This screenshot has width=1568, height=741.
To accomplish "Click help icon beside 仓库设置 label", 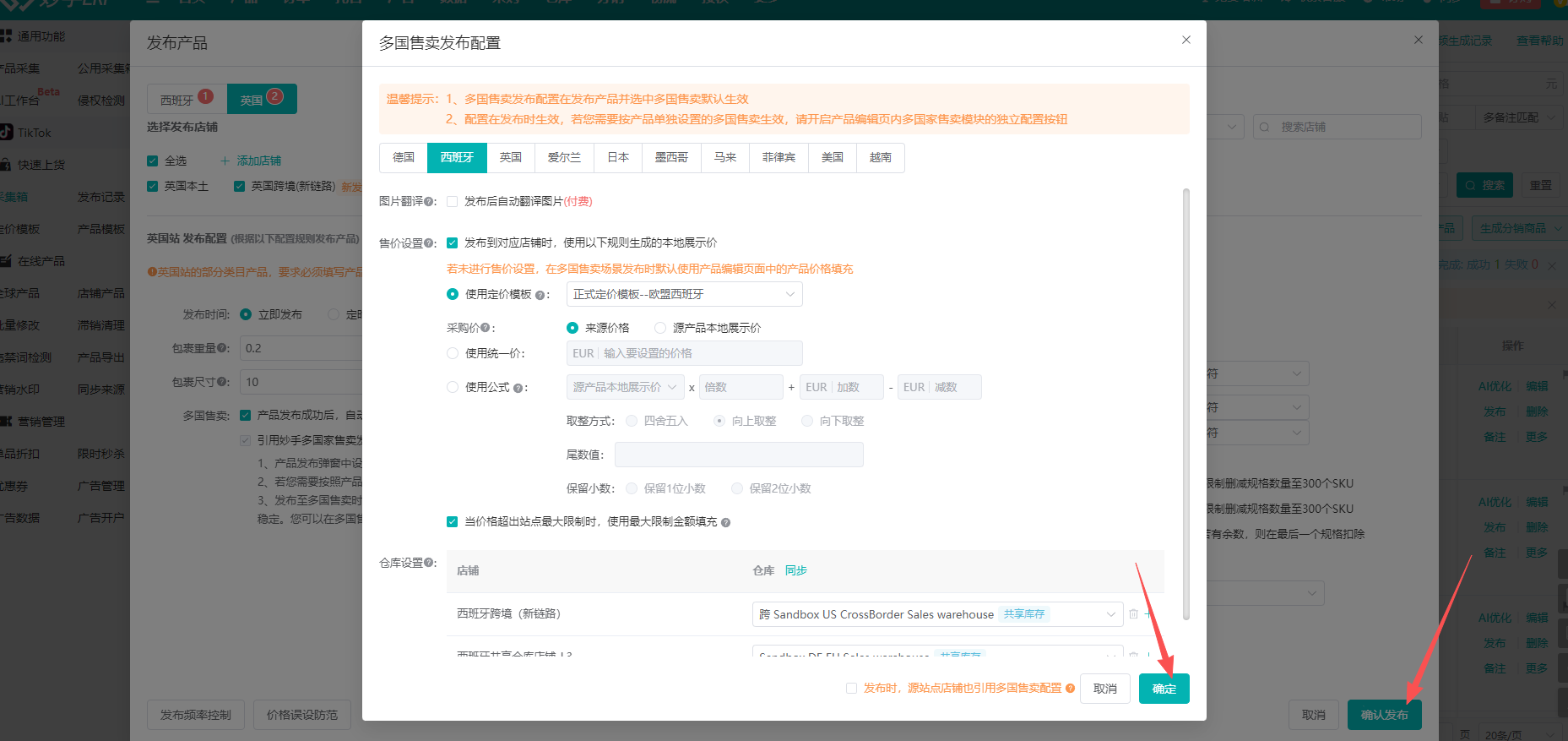I will 430,563.
